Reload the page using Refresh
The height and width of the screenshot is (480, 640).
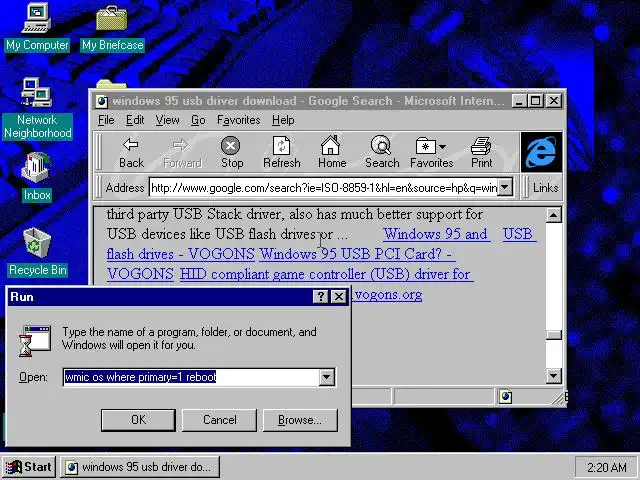282,152
